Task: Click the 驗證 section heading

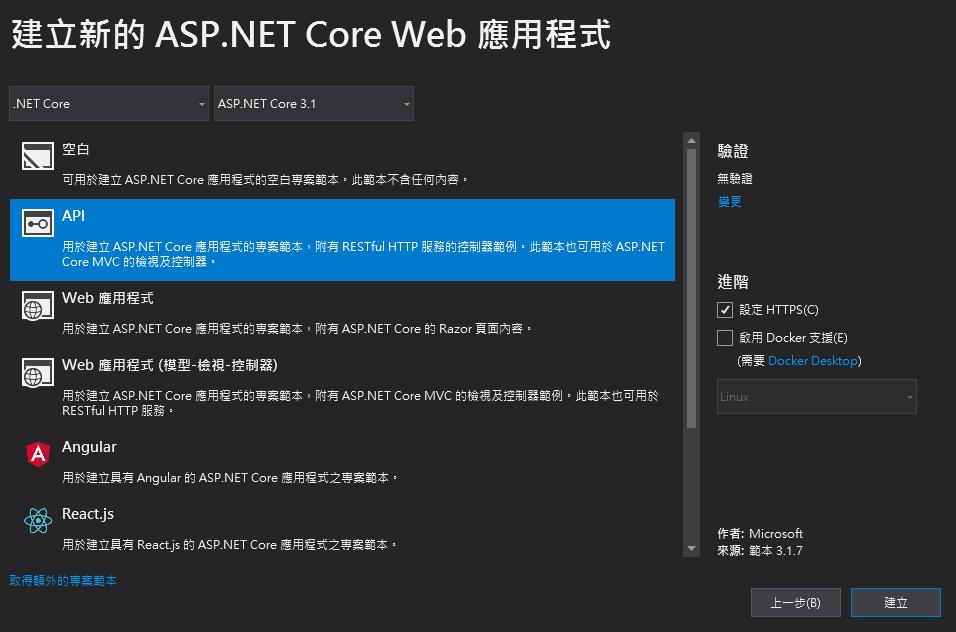Action: (x=733, y=151)
